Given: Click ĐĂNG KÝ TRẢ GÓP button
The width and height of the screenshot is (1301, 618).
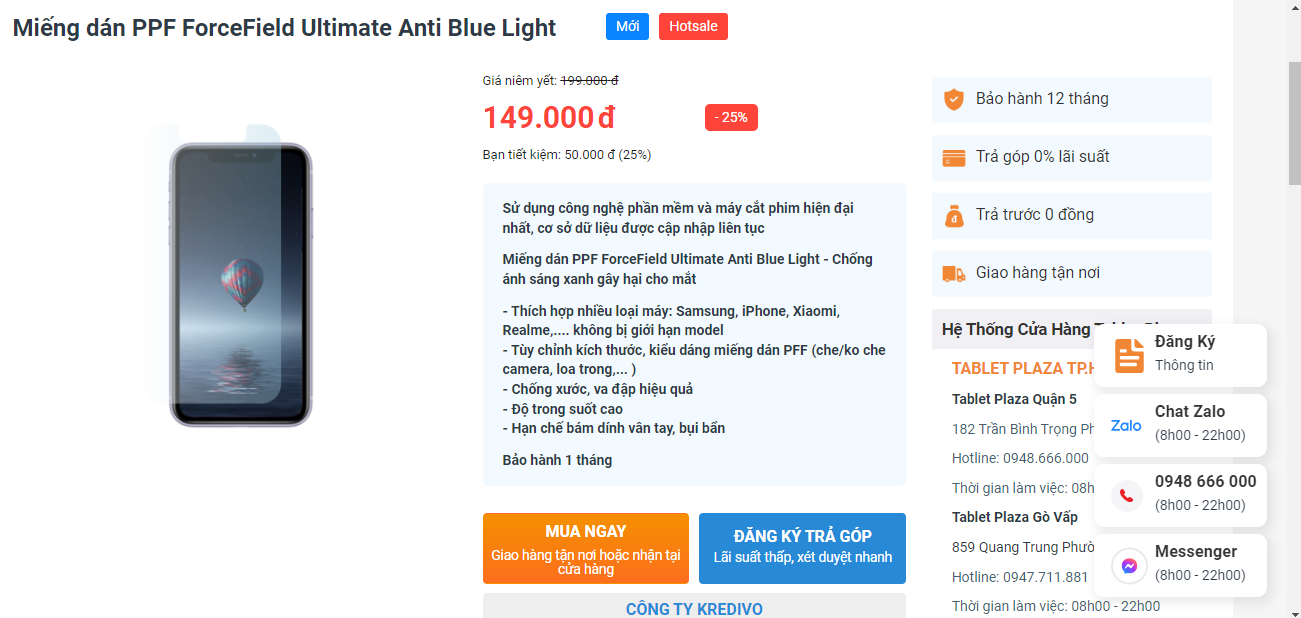Looking at the screenshot, I should coord(802,548).
